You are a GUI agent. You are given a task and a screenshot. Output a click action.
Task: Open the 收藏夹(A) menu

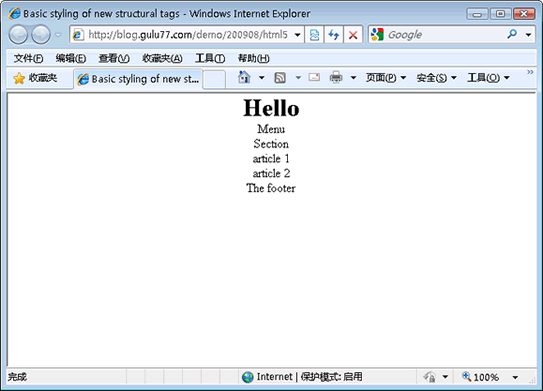pyautogui.click(x=162, y=58)
